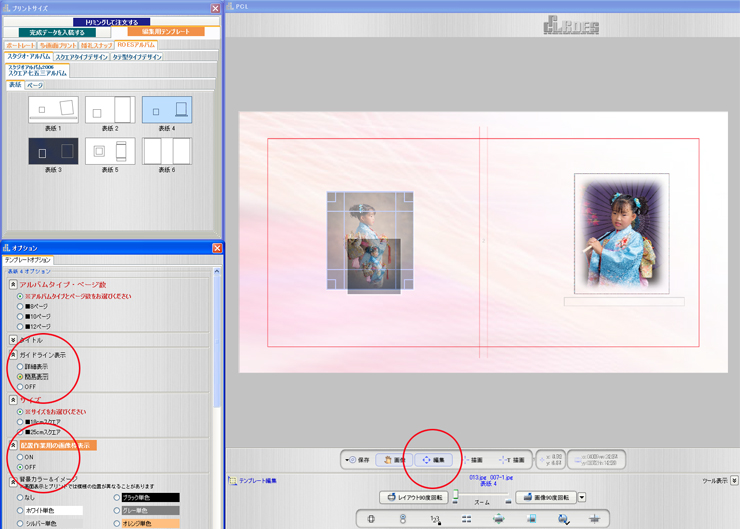Viewport: 740px width, 529px height.
Task: Open the スクエアタイプデザイン tab
Action: (x=82, y=57)
